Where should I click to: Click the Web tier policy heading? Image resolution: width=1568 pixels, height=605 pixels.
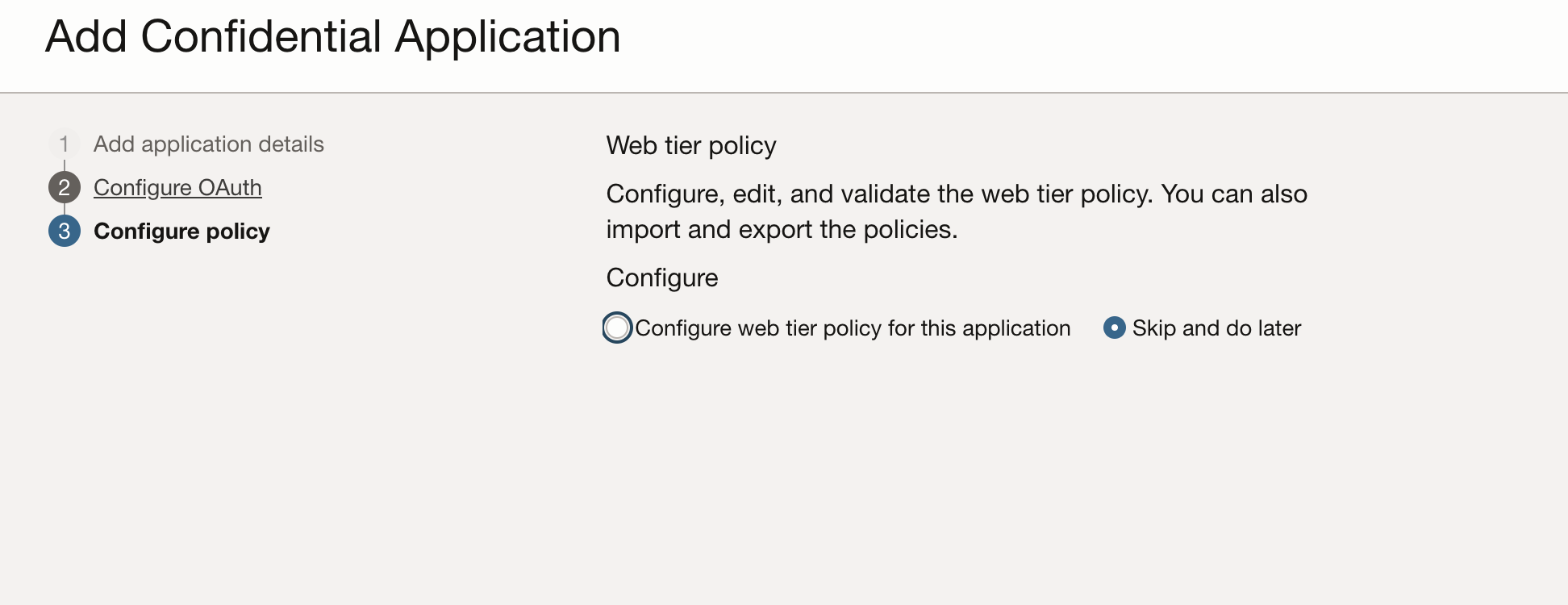[690, 146]
